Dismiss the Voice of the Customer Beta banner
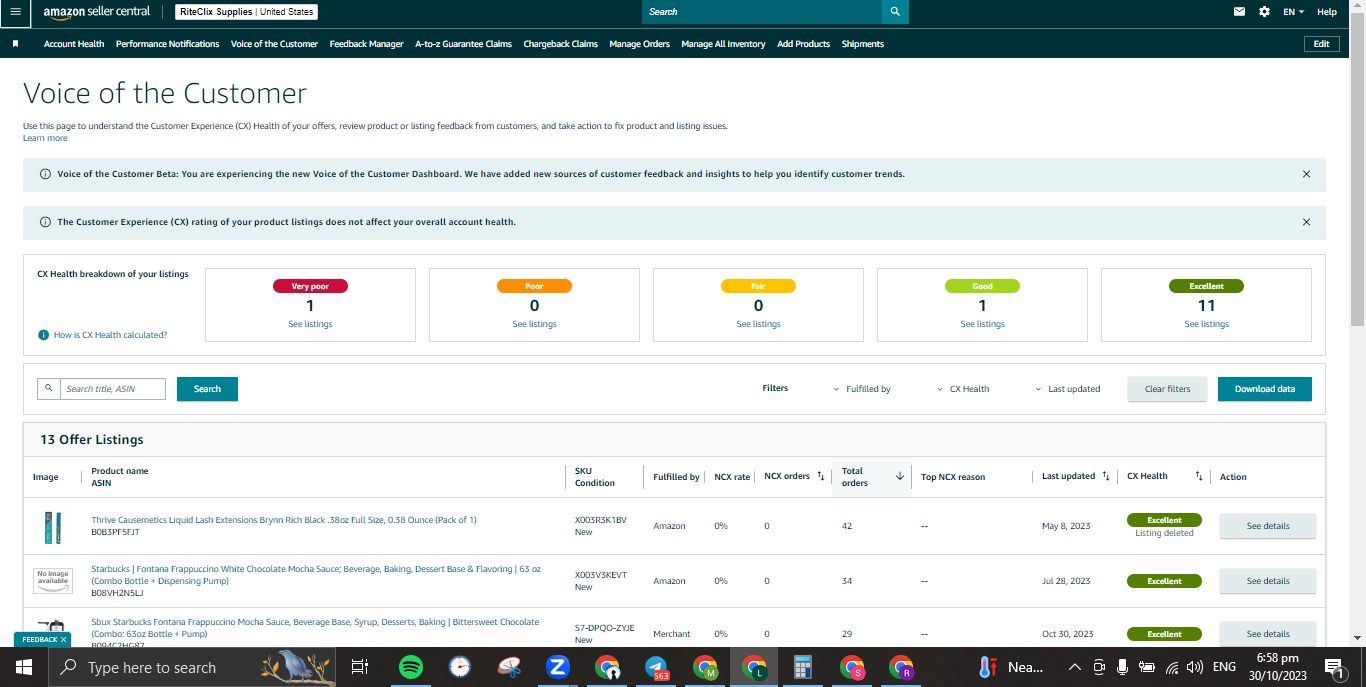Image resolution: width=1366 pixels, height=687 pixels. click(x=1306, y=174)
